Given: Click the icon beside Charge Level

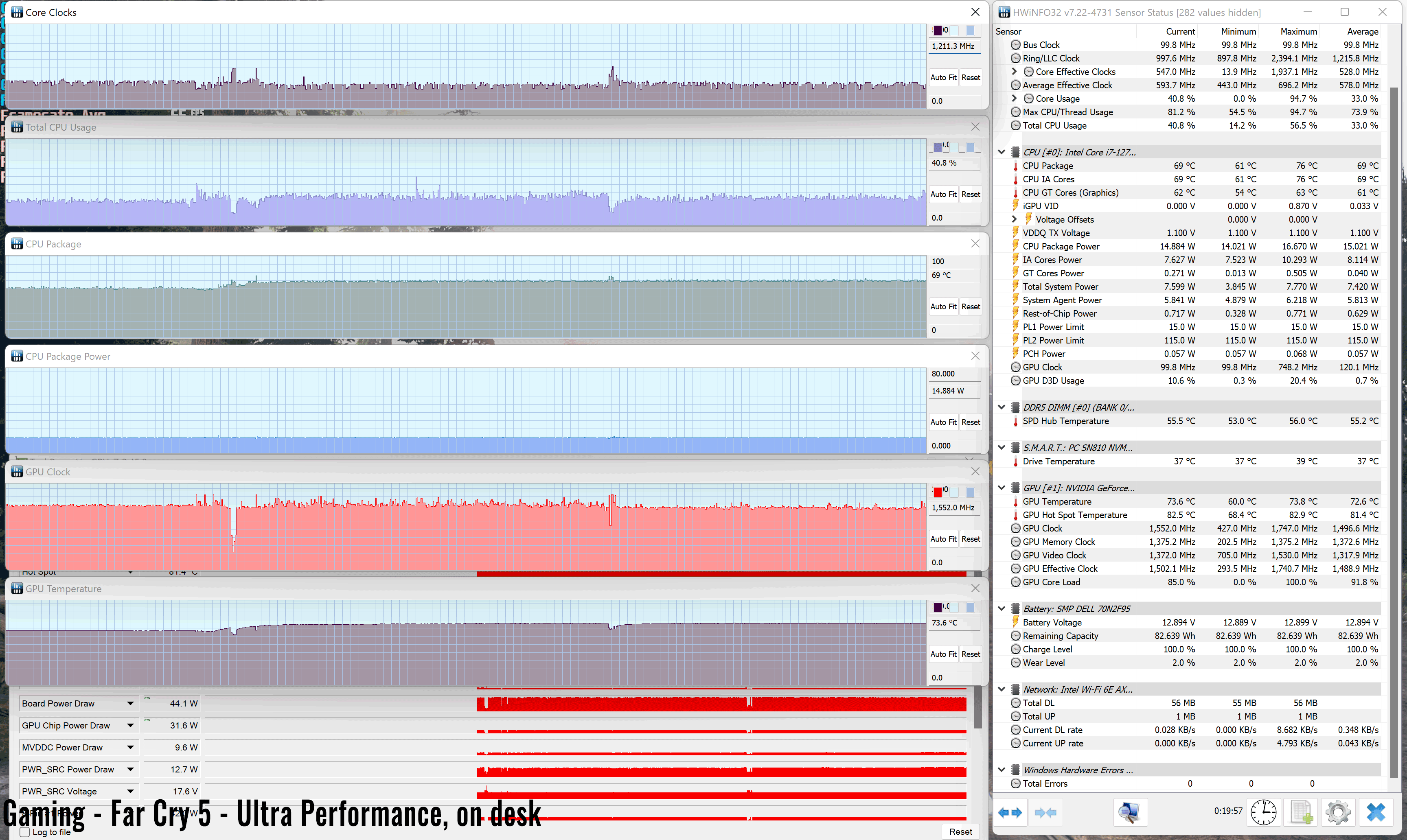Looking at the screenshot, I should (x=1016, y=649).
